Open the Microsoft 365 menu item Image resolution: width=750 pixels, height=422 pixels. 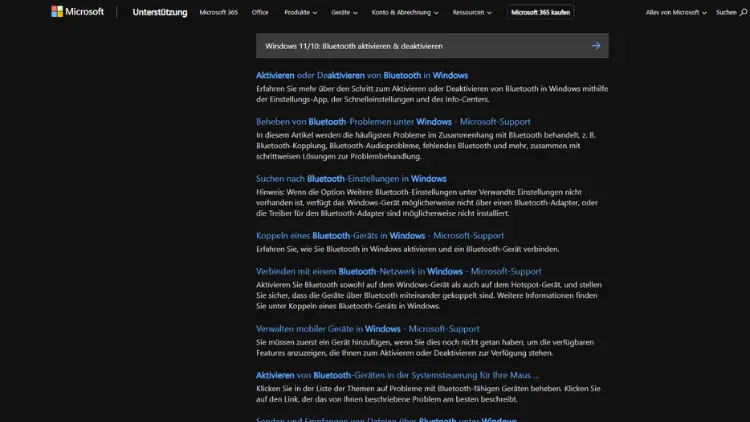(x=219, y=12)
